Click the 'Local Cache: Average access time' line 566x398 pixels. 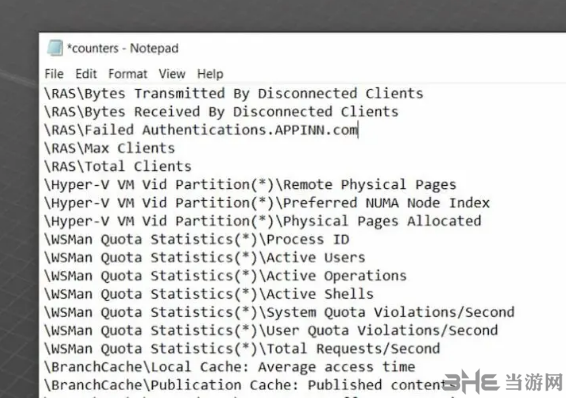(230, 367)
